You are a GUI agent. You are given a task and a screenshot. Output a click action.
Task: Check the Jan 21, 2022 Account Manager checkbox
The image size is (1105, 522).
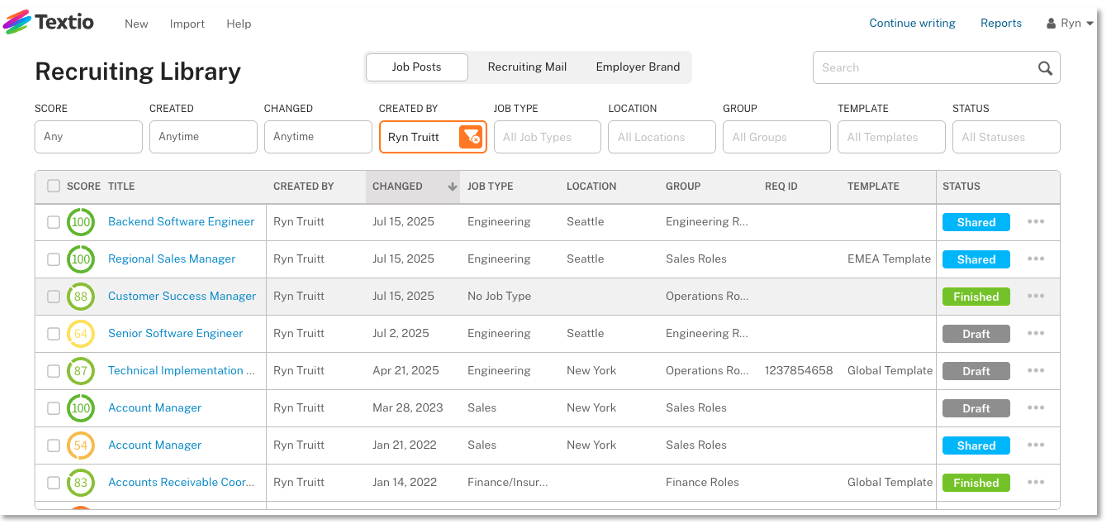pos(54,445)
